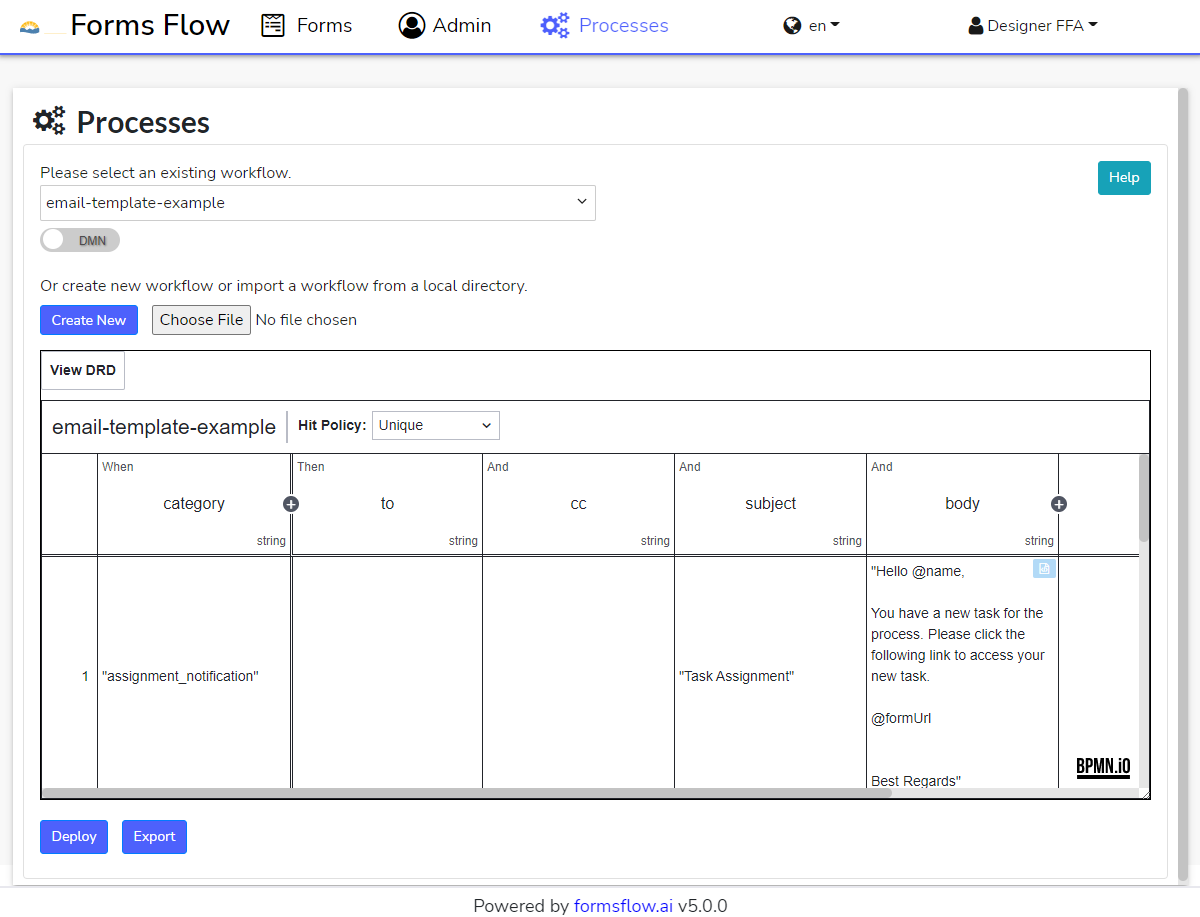Go to the Forms menu
1200x917 pixels.
point(324,26)
